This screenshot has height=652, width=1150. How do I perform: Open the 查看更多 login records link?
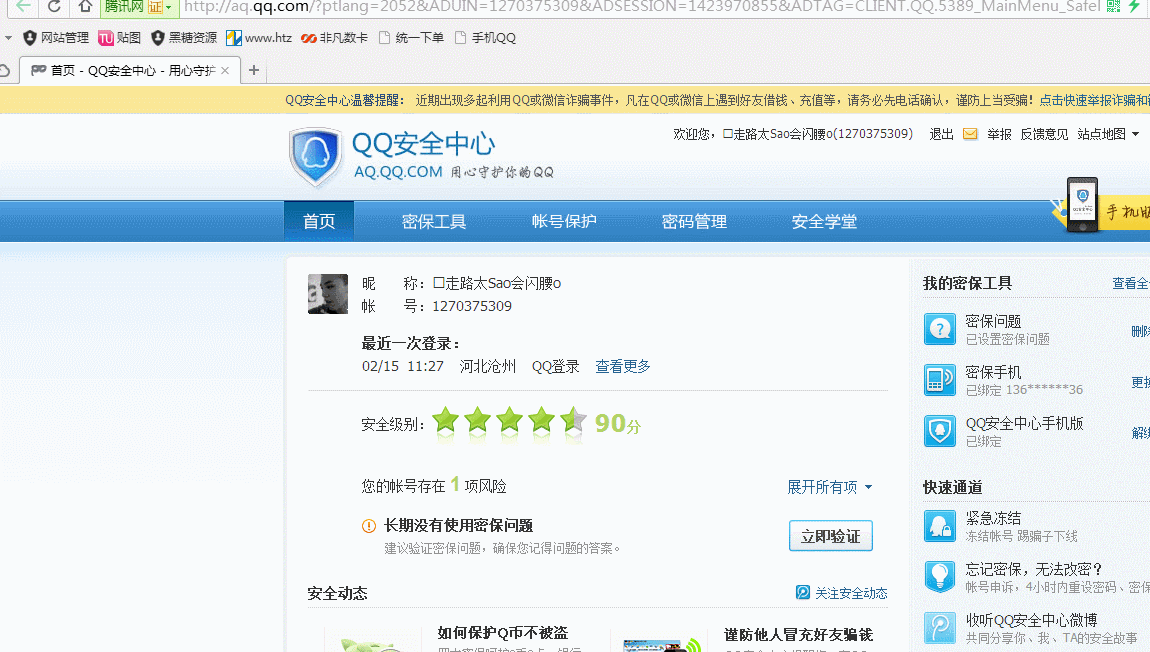(x=623, y=367)
